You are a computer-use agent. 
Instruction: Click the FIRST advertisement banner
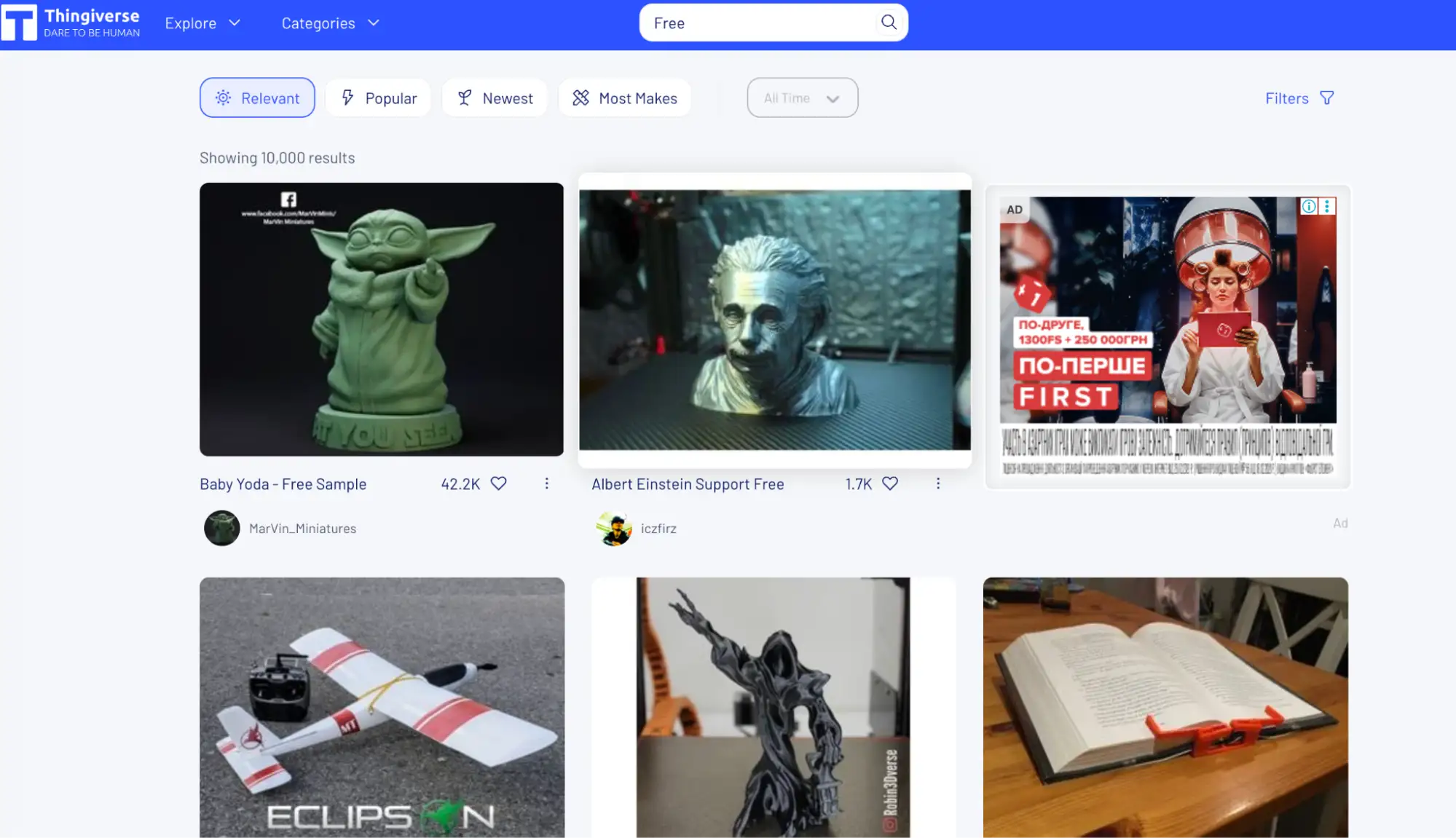click(1168, 336)
